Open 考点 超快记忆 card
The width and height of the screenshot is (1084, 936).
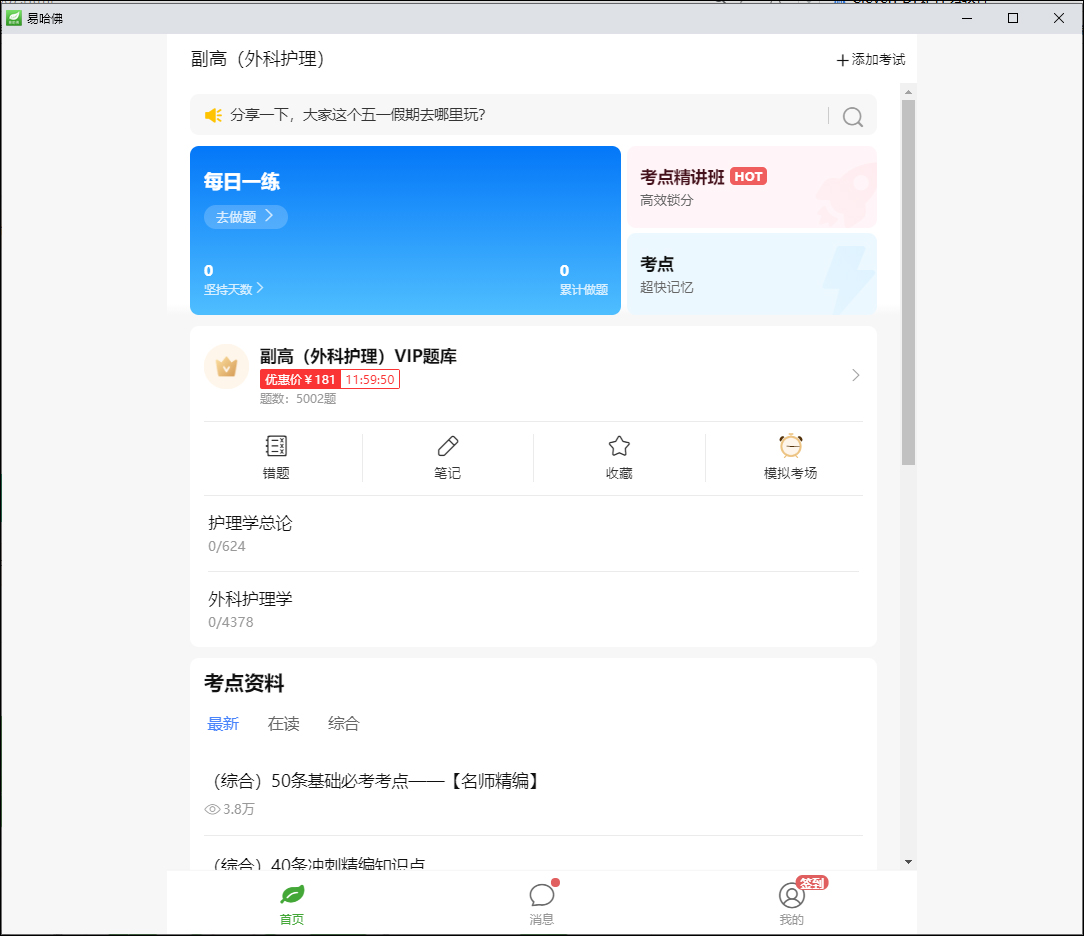point(752,274)
